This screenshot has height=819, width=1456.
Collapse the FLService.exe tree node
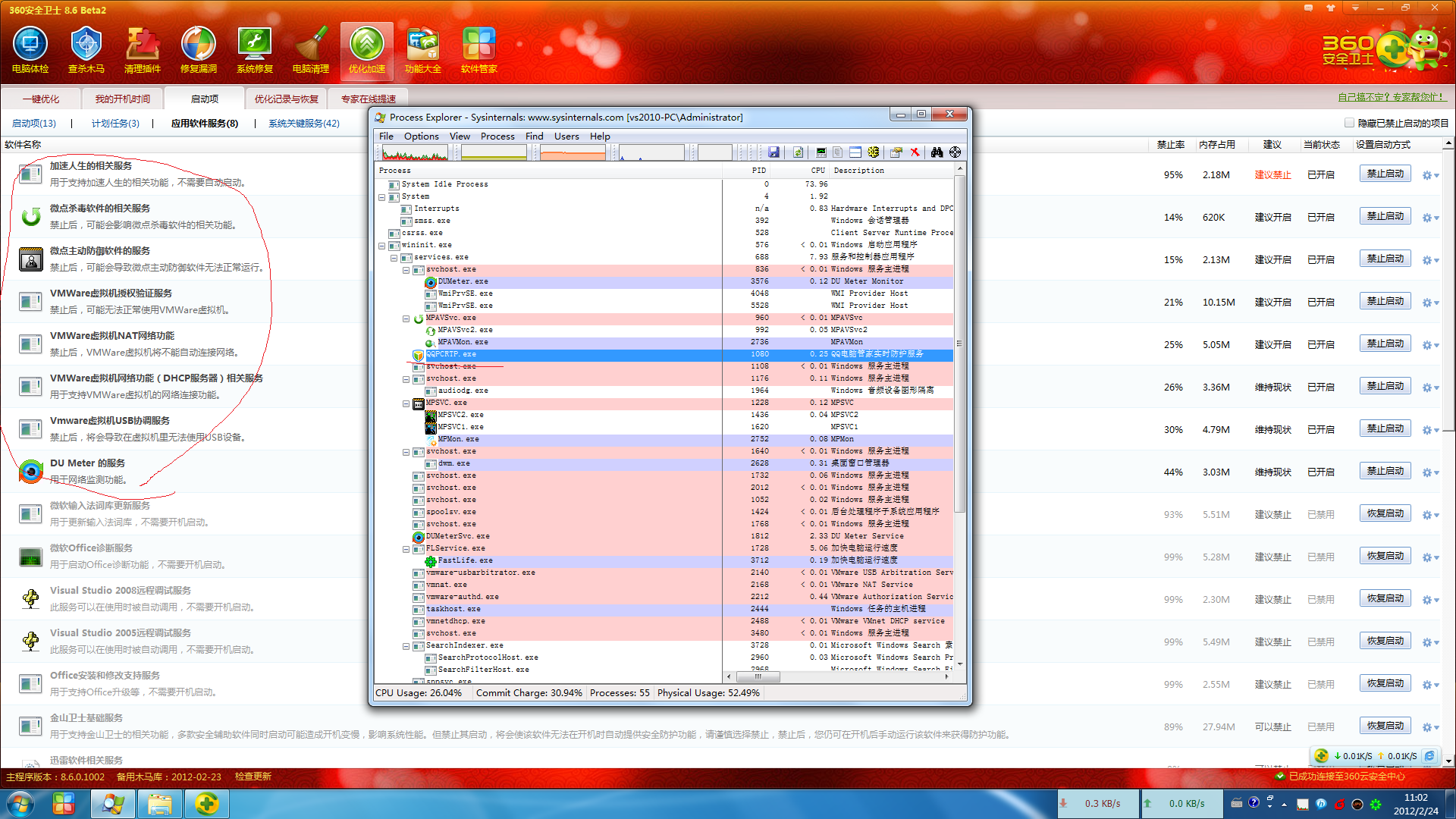pyautogui.click(x=406, y=549)
